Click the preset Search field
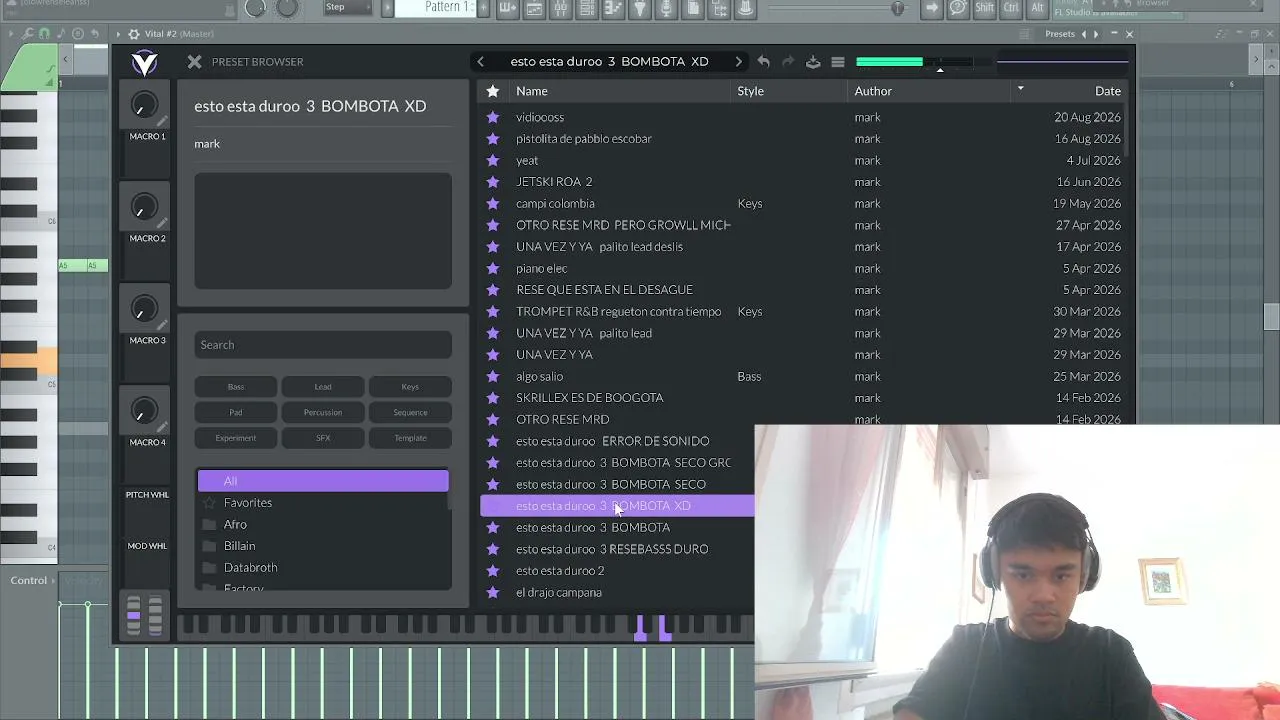 [323, 345]
